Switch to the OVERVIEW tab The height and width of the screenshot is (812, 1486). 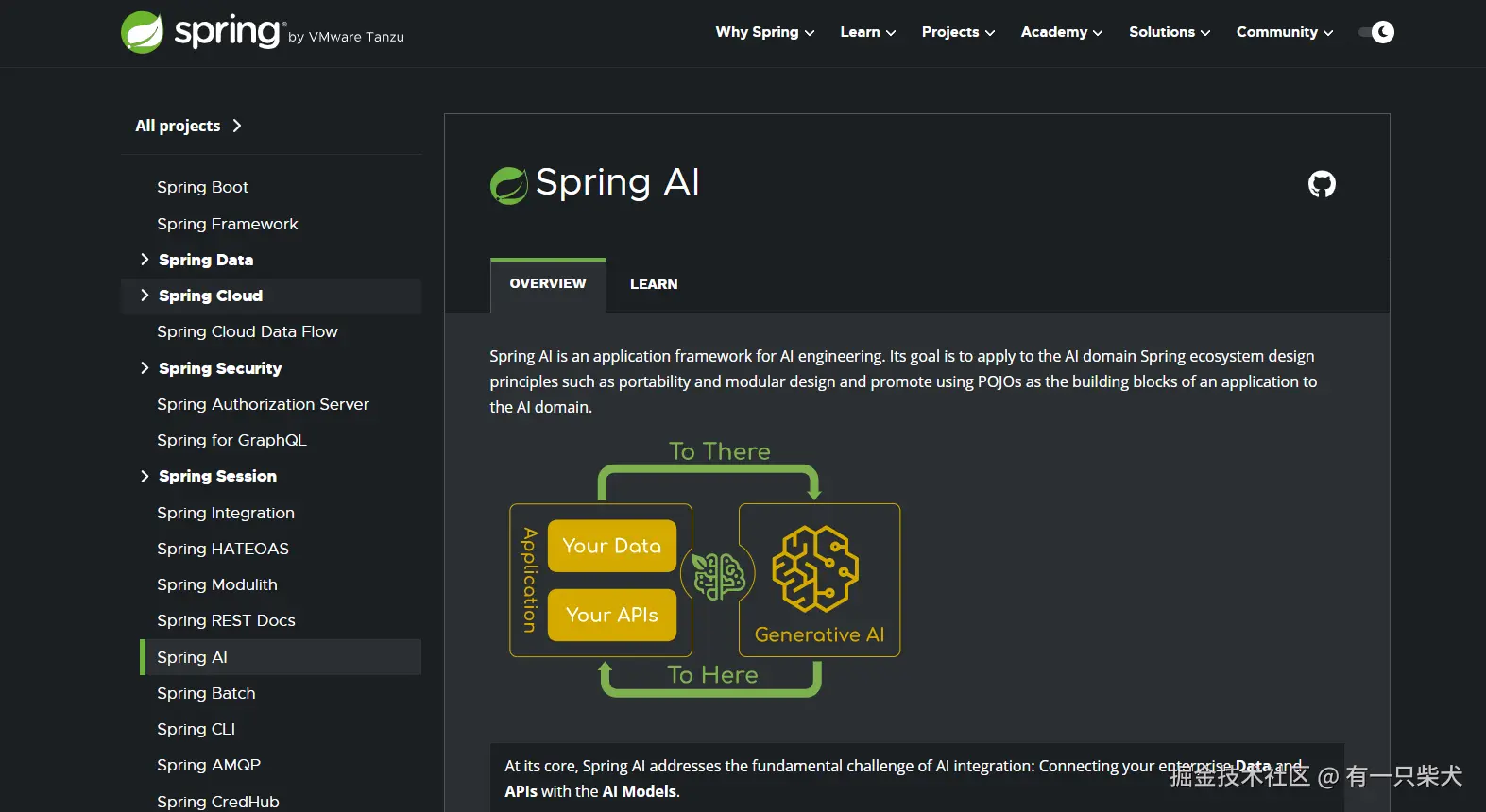548,284
